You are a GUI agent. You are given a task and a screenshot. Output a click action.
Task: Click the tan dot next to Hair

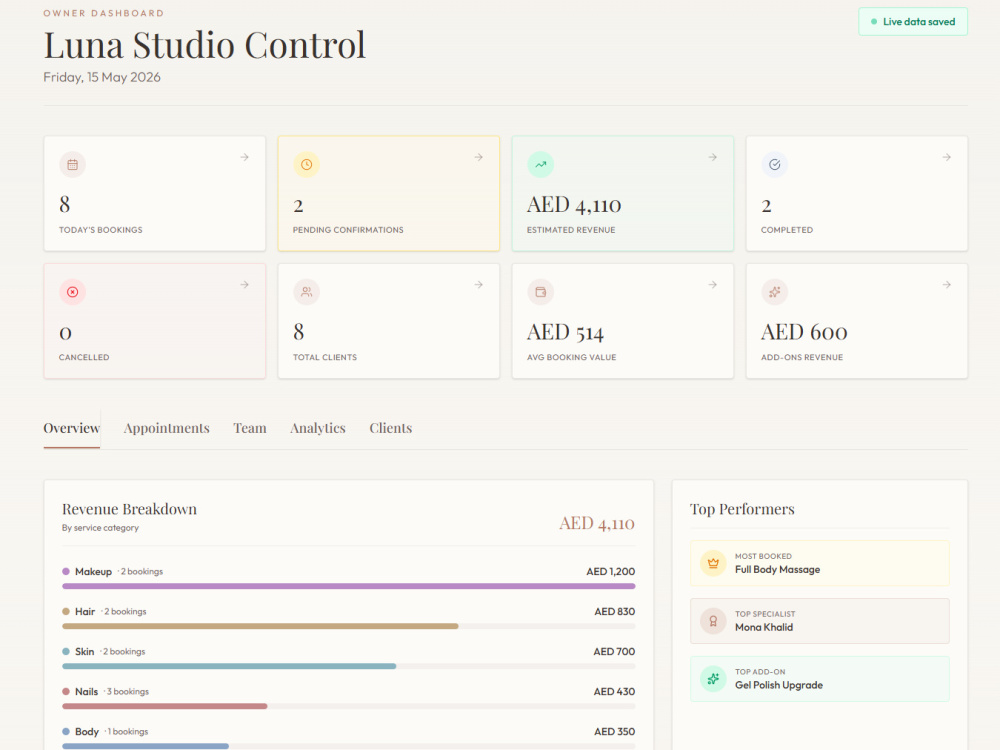pos(66,612)
